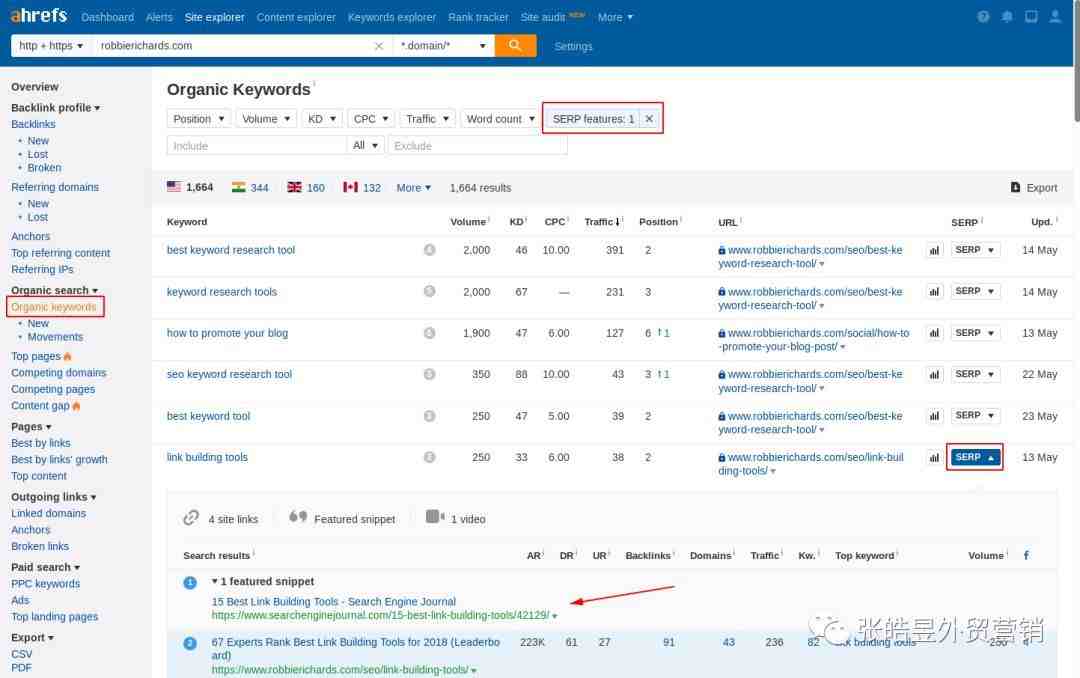Open the PPC keywords sidebar link

tap(45, 584)
